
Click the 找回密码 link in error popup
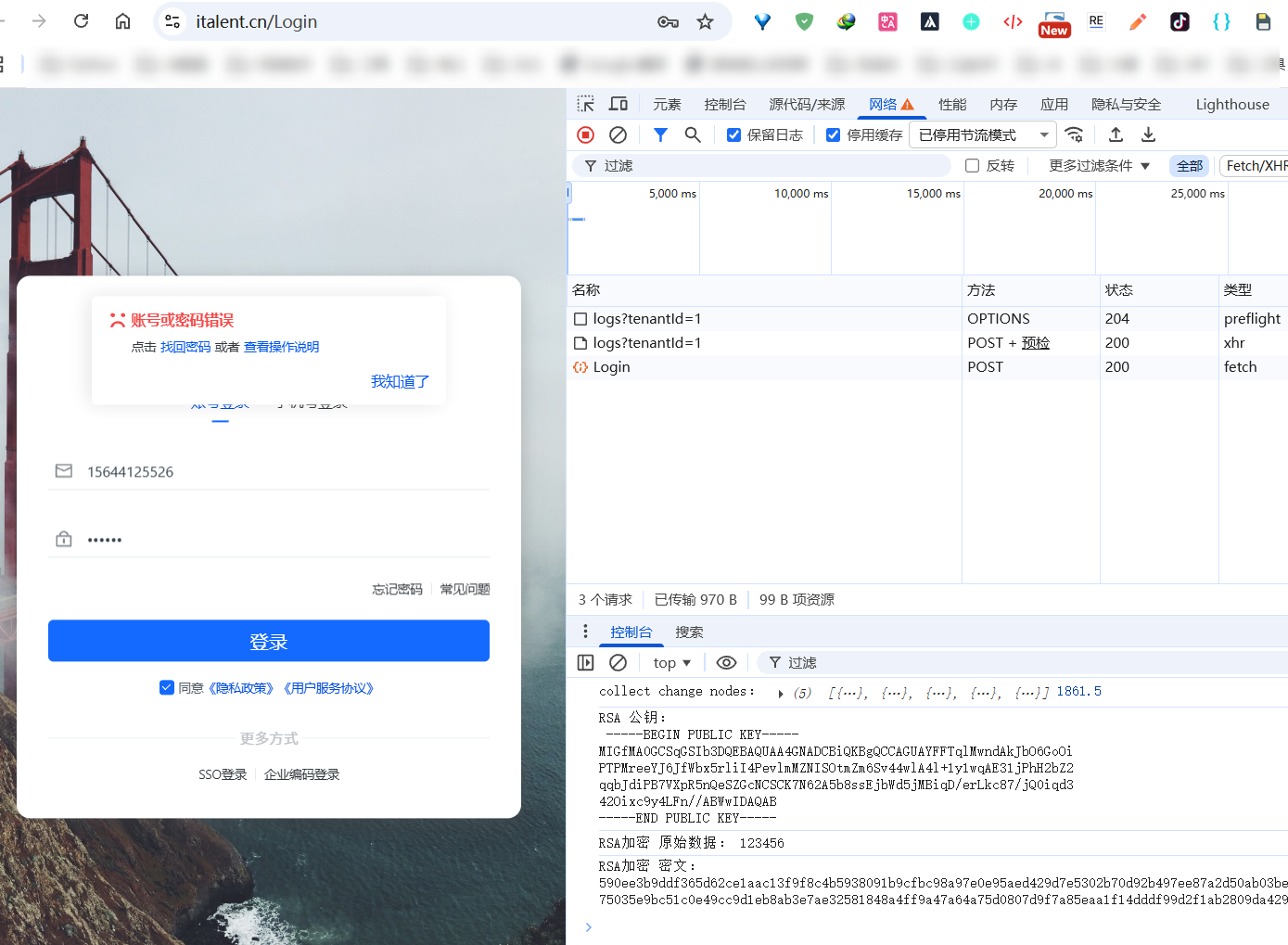tap(185, 347)
